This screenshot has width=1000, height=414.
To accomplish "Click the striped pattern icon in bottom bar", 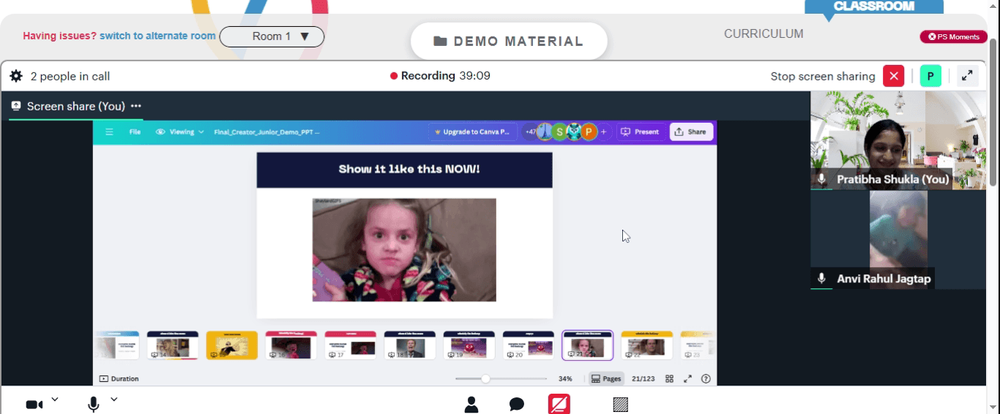I will click(620, 404).
